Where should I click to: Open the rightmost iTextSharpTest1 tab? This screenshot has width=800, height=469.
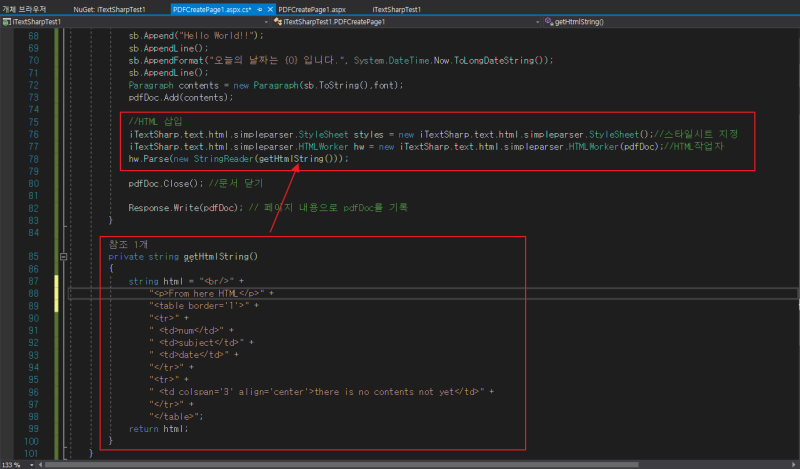pos(396,8)
